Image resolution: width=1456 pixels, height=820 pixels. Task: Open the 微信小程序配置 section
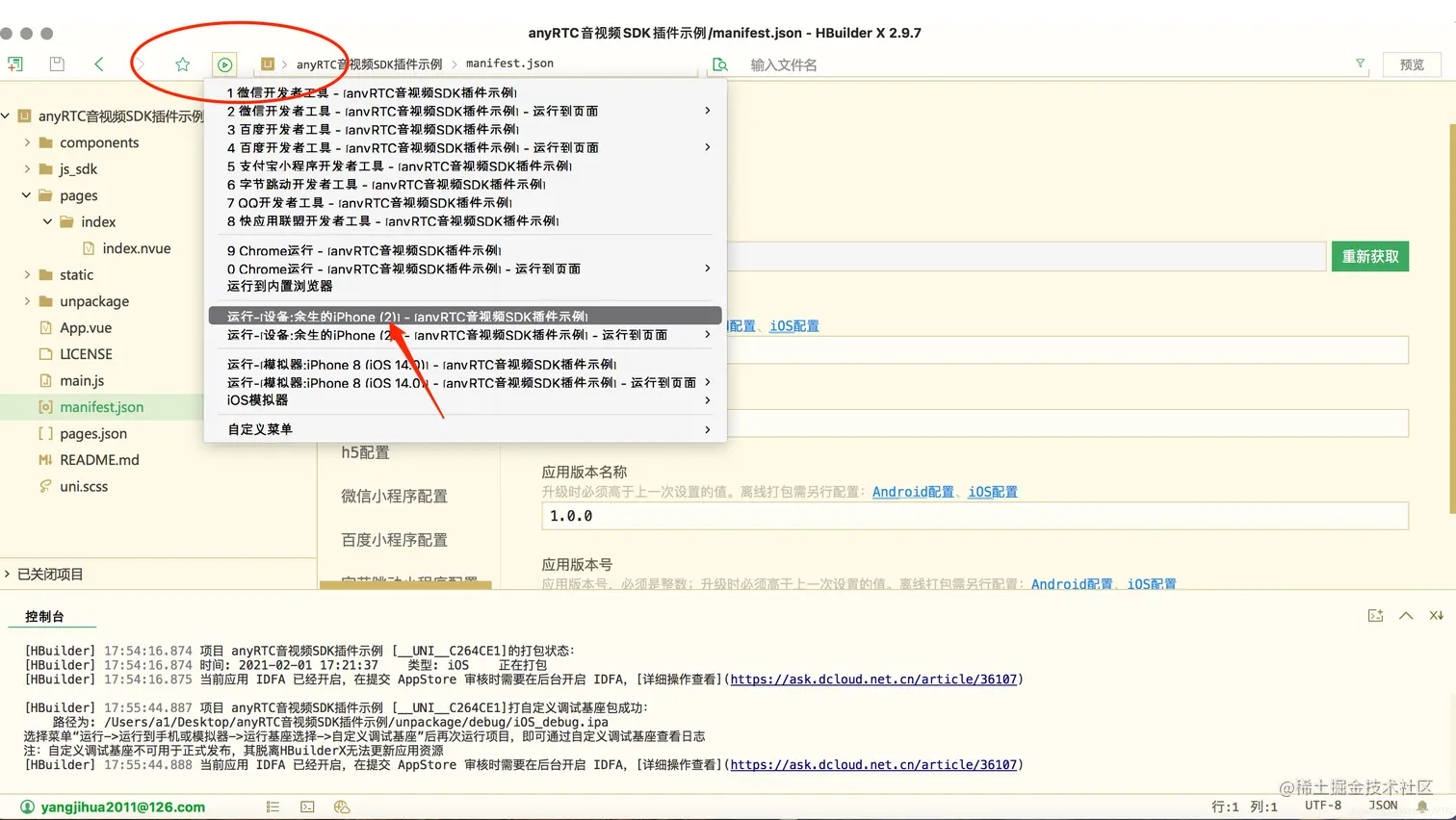394,496
